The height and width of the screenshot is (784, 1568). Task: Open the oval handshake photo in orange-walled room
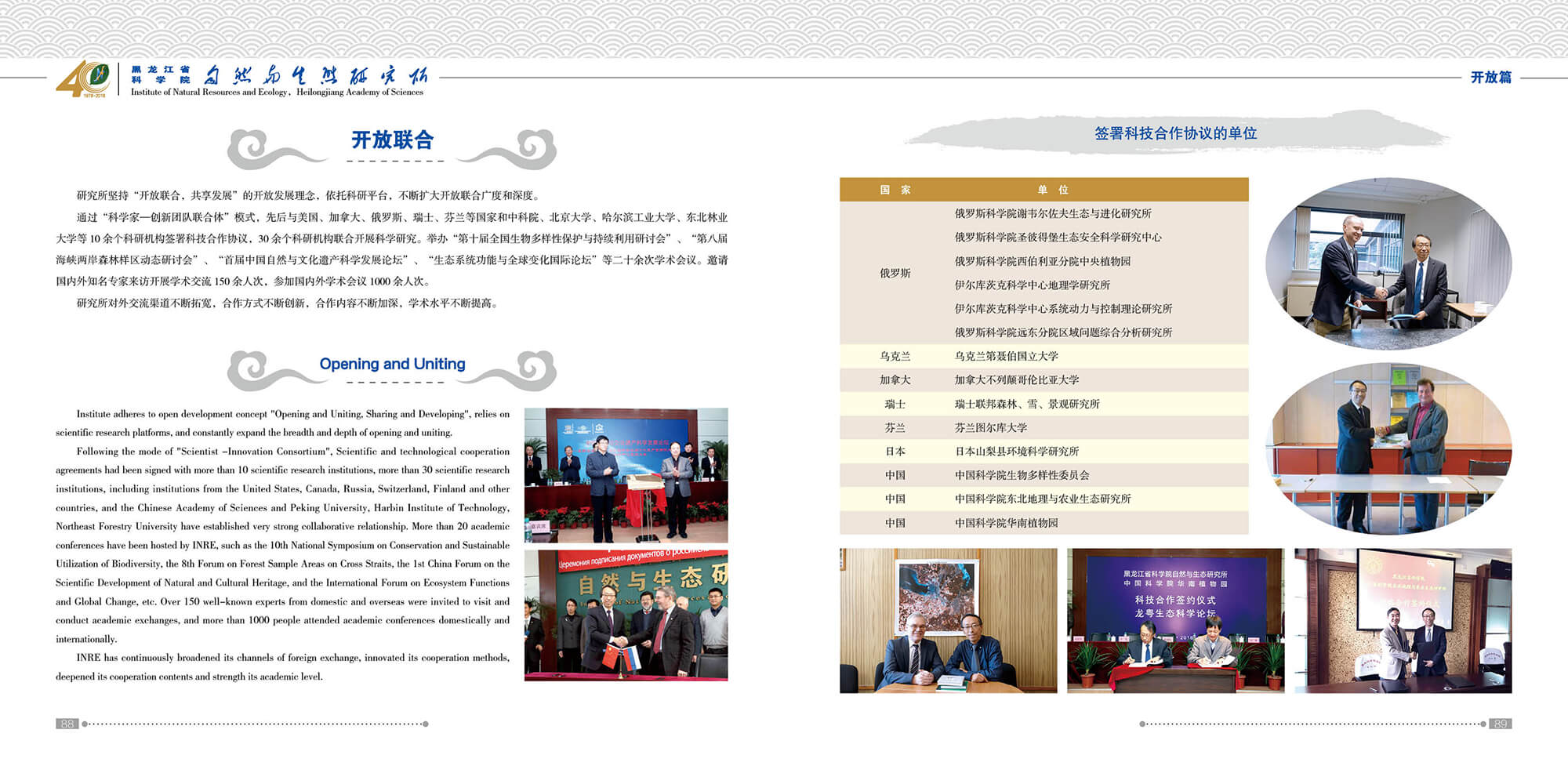pyautogui.click(x=1388, y=448)
